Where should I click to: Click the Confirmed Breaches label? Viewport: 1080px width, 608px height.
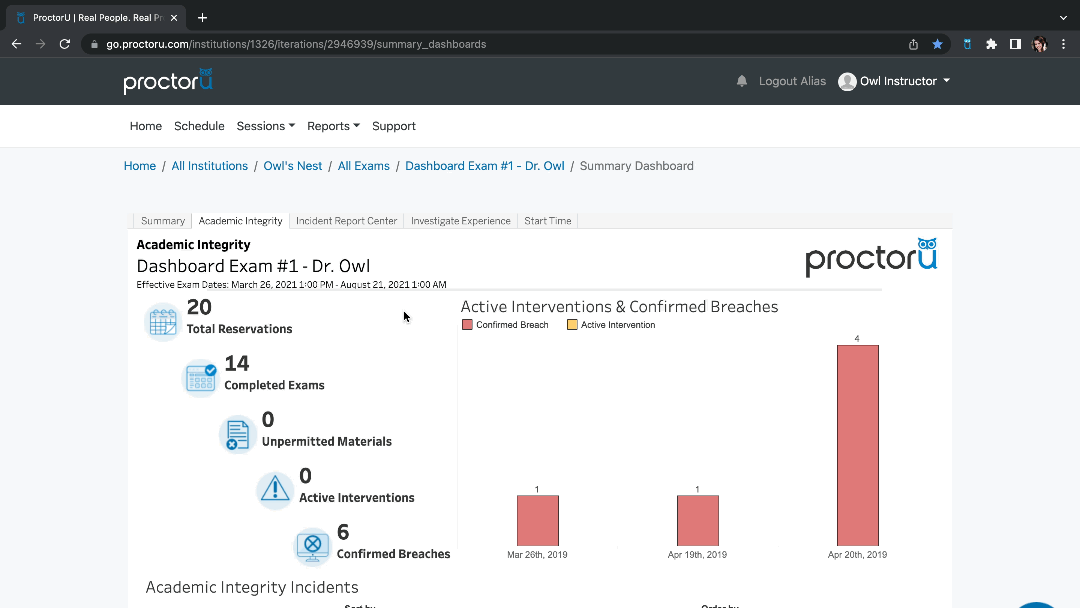point(393,554)
